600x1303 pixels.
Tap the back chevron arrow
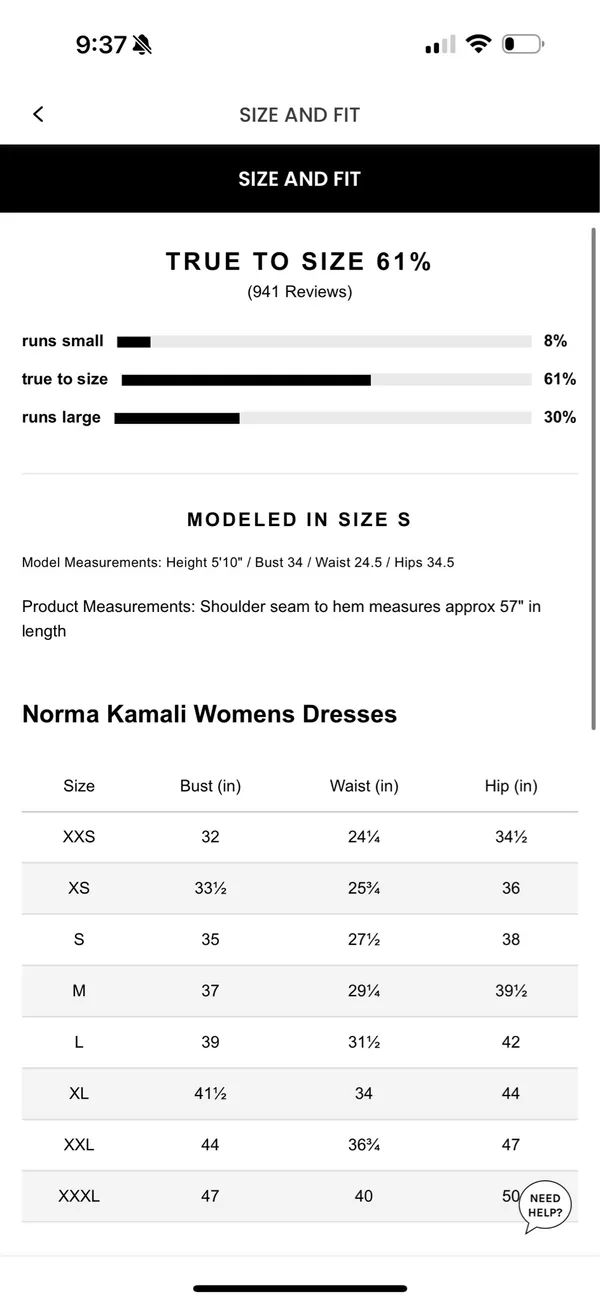click(x=38, y=114)
